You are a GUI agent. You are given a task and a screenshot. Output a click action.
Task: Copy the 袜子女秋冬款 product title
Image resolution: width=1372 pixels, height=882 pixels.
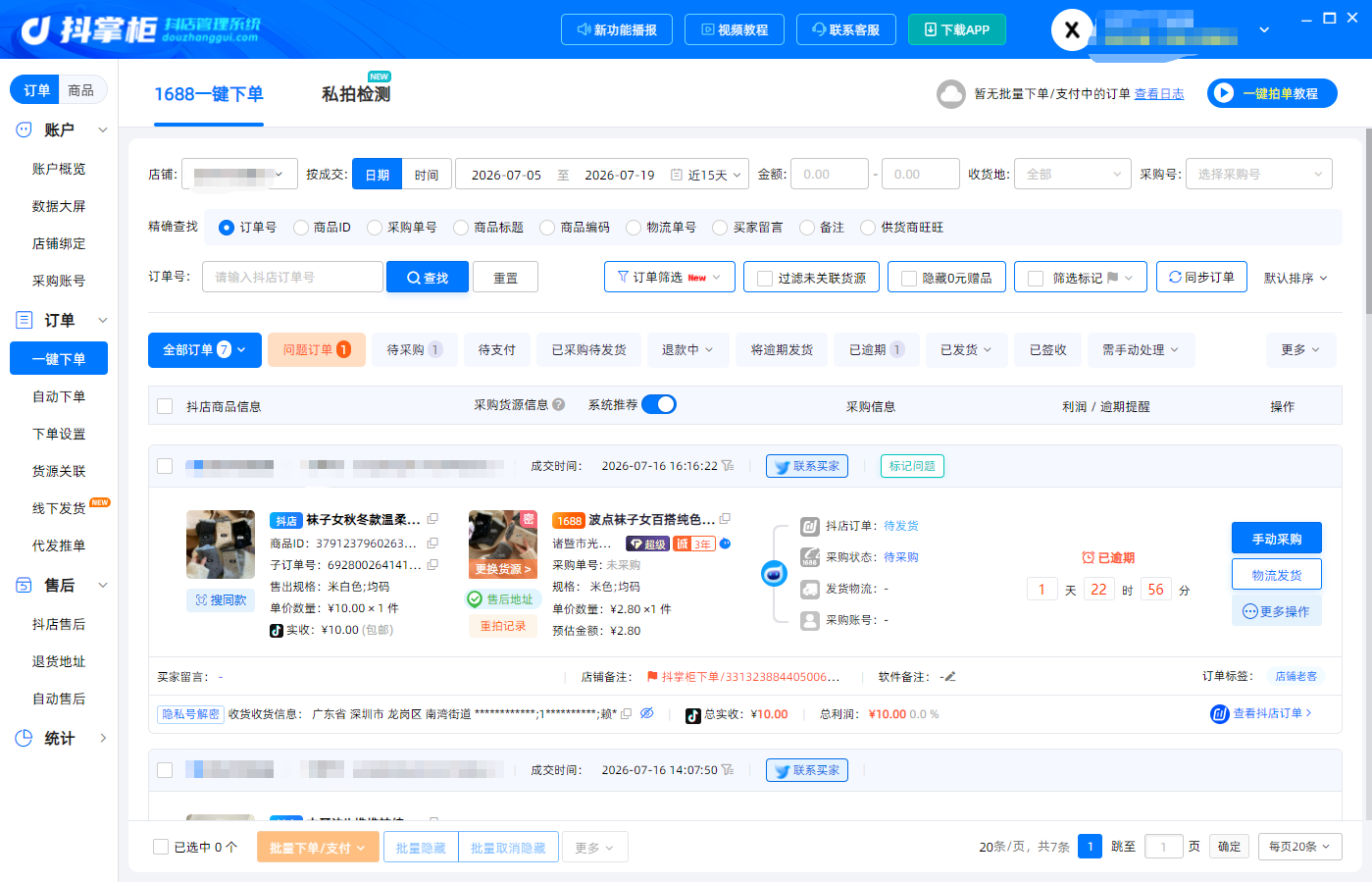[x=432, y=519]
